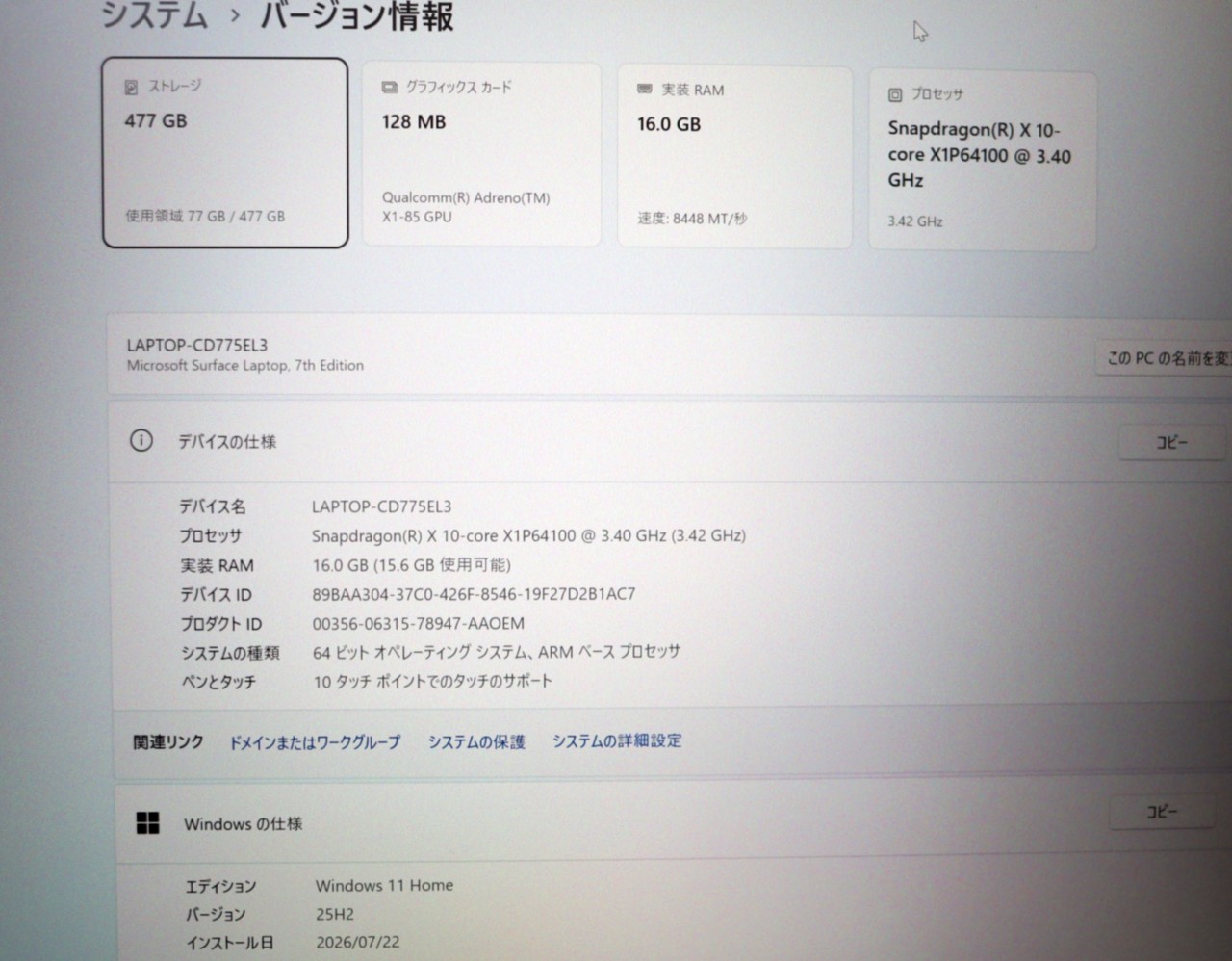Go back to システム in the breadcrumb
The width and height of the screenshot is (1232, 961).
pos(154,15)
